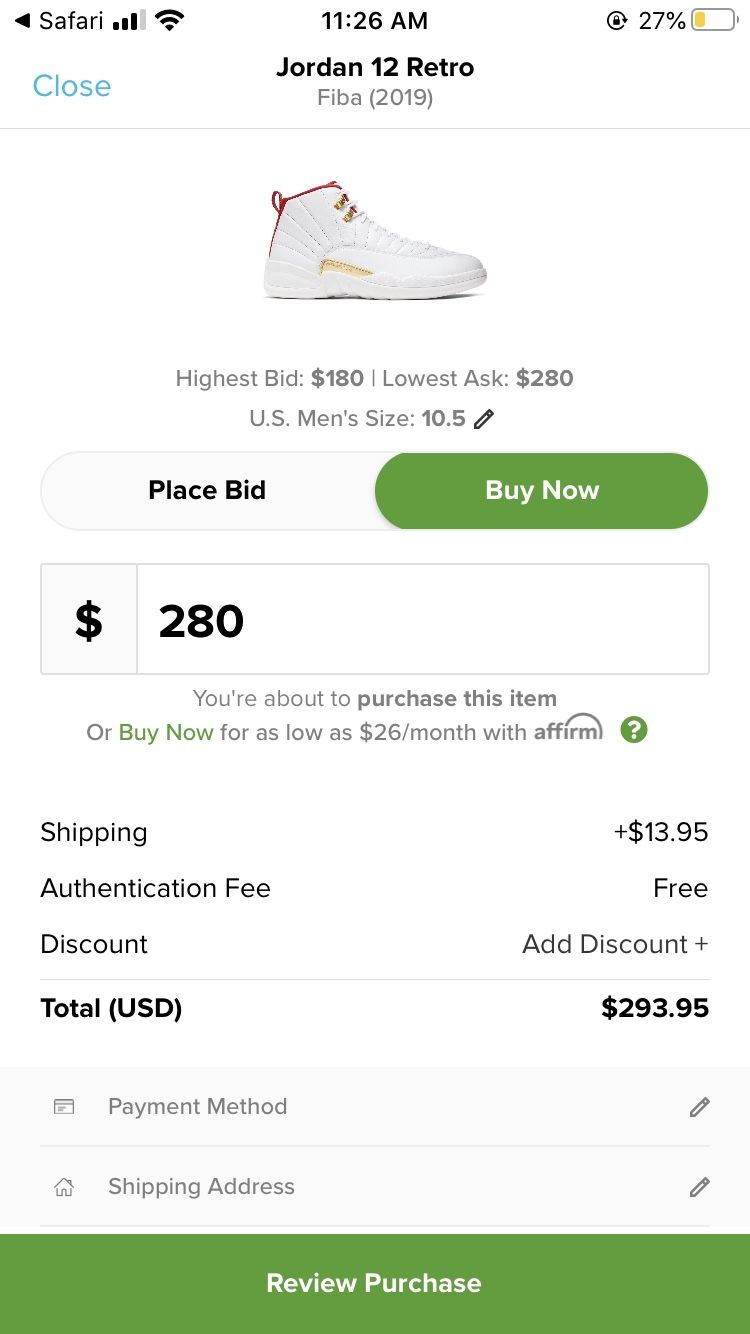
Task: Tap the Close link
Action: [x=71, y=86]
